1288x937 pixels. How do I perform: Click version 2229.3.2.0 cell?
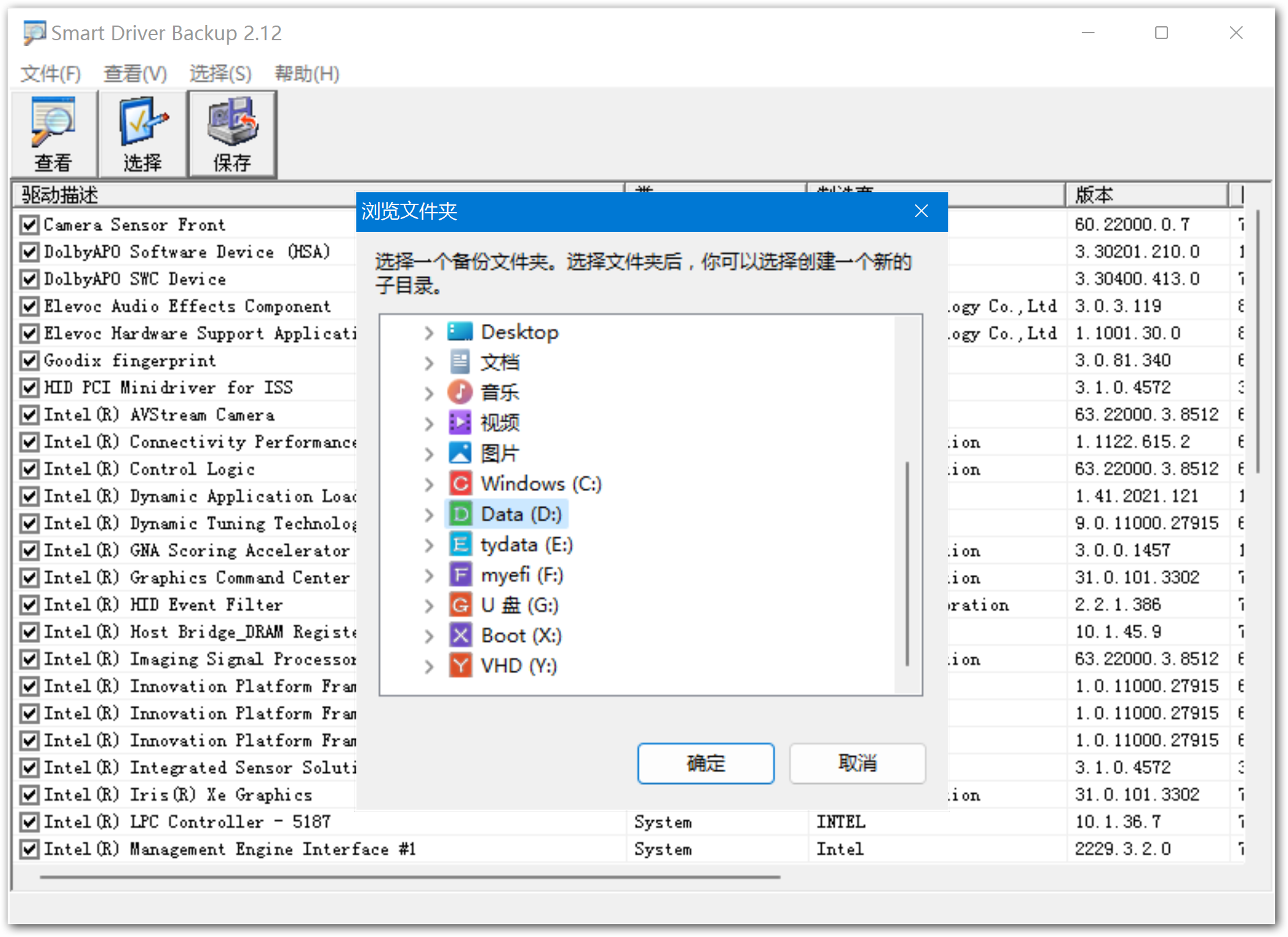(x=1123, y=849)
